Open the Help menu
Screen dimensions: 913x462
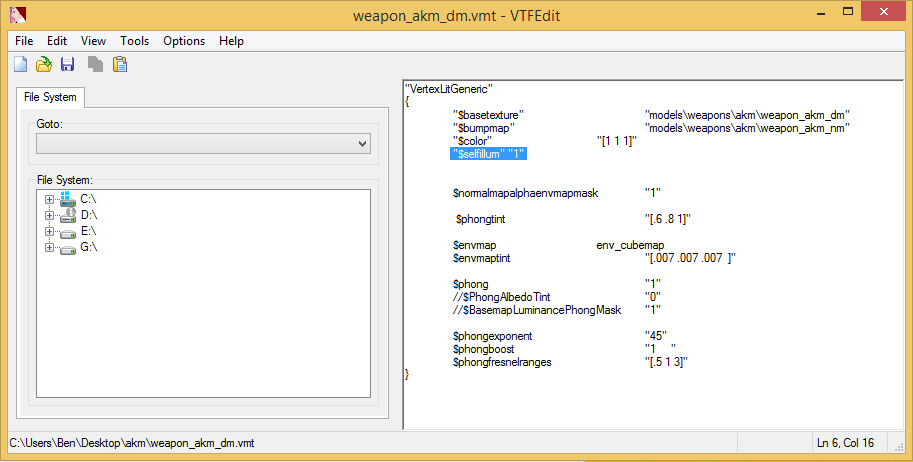coord(231,41)
